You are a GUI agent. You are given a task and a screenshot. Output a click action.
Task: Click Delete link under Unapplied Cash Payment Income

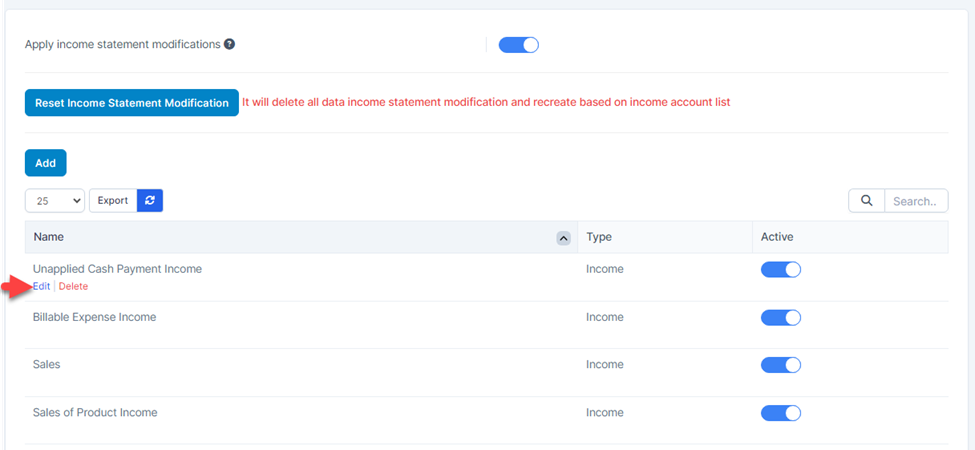pyautogui.click(x=73, y=286)
